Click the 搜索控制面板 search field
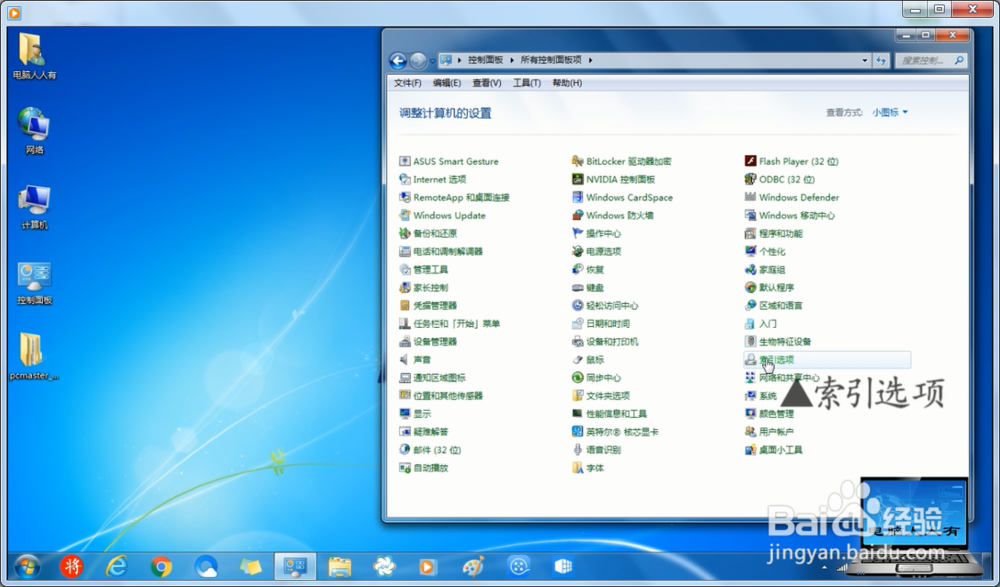Viewport: 1000px width, 587px height. pos(931,61)
